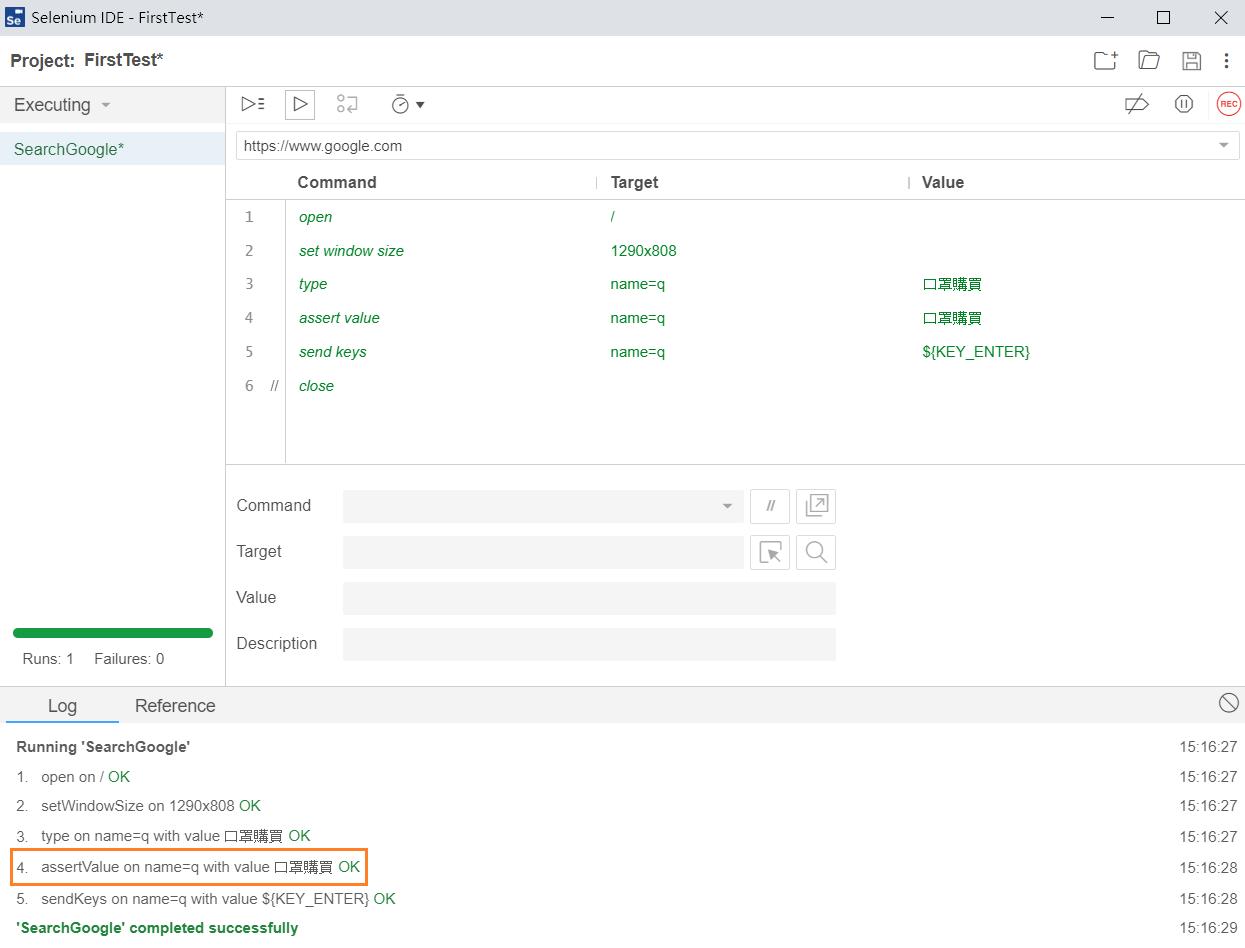Click the '3. type on name=q' log entry

163,836
